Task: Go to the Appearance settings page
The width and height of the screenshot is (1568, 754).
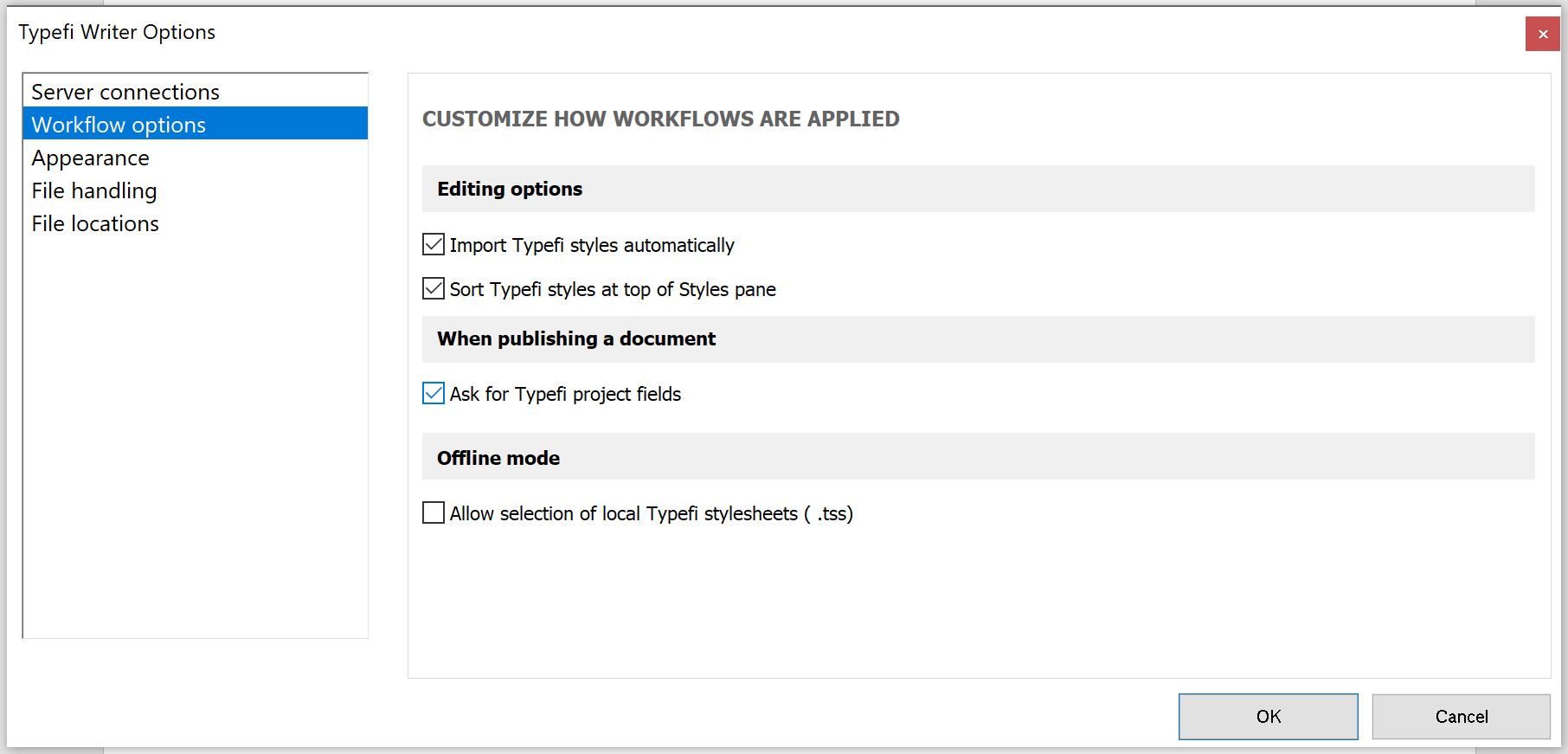Action: [195, 158]
